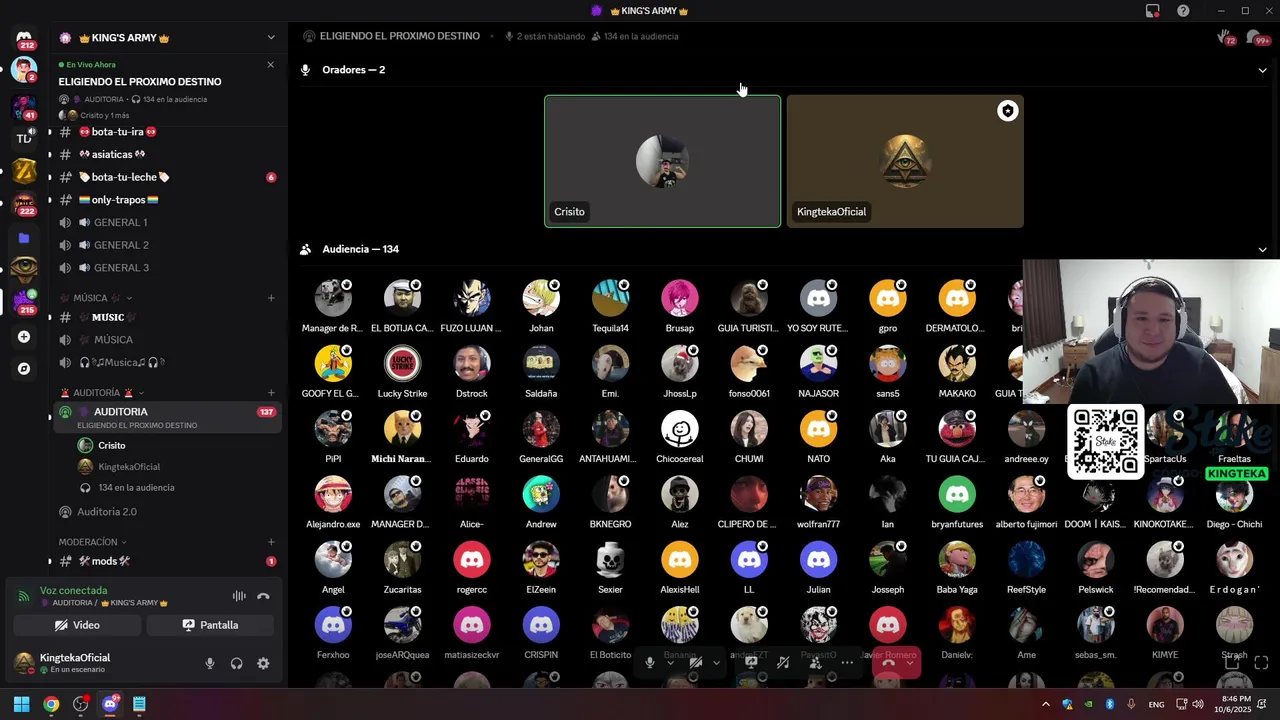The image size is (1280, 720).
Task: Click audience member Lucky Strike avatar
Action: click(x=402, y=364)
